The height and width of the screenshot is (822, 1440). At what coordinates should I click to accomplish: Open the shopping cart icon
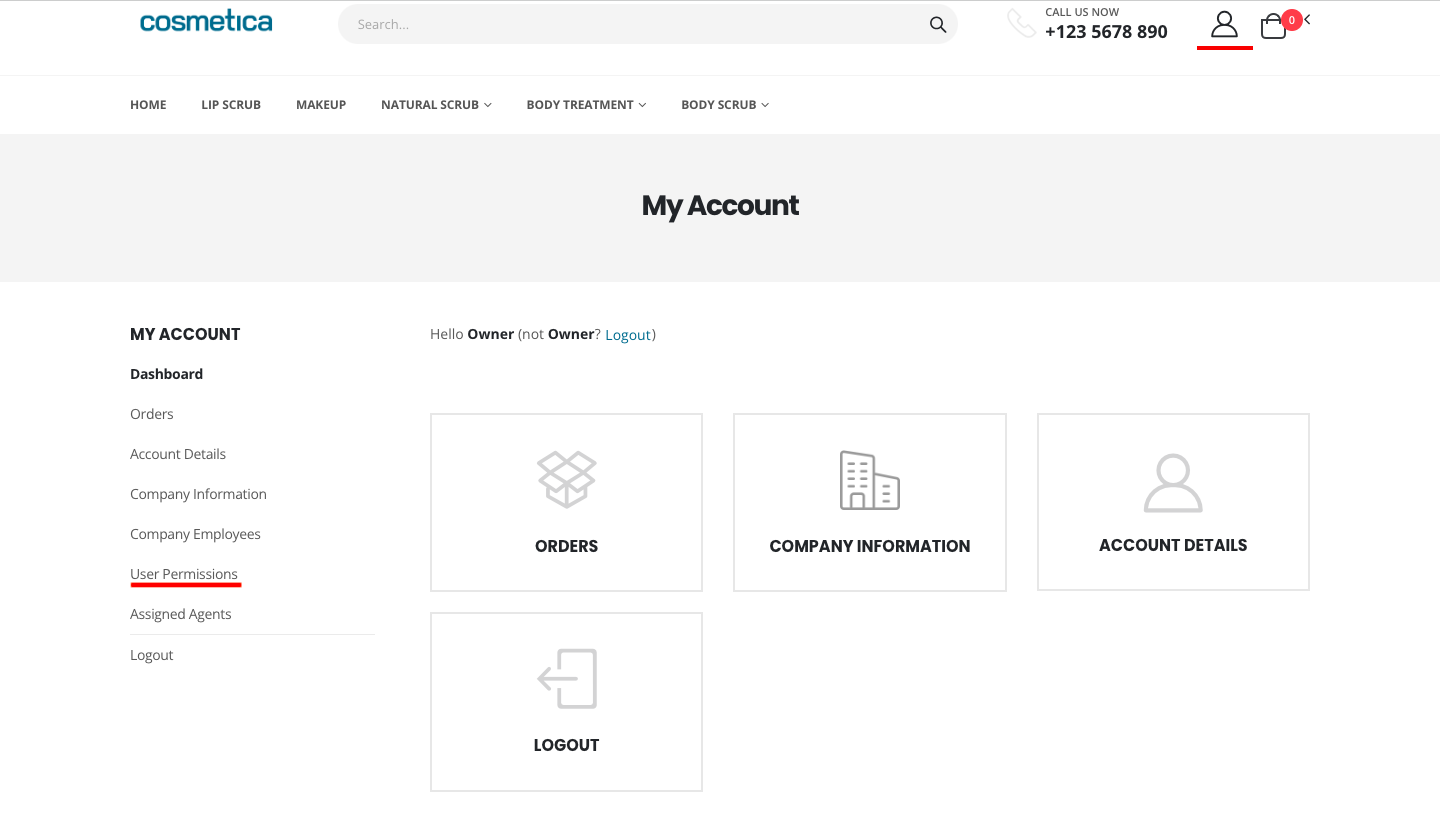pos(1273,26)
